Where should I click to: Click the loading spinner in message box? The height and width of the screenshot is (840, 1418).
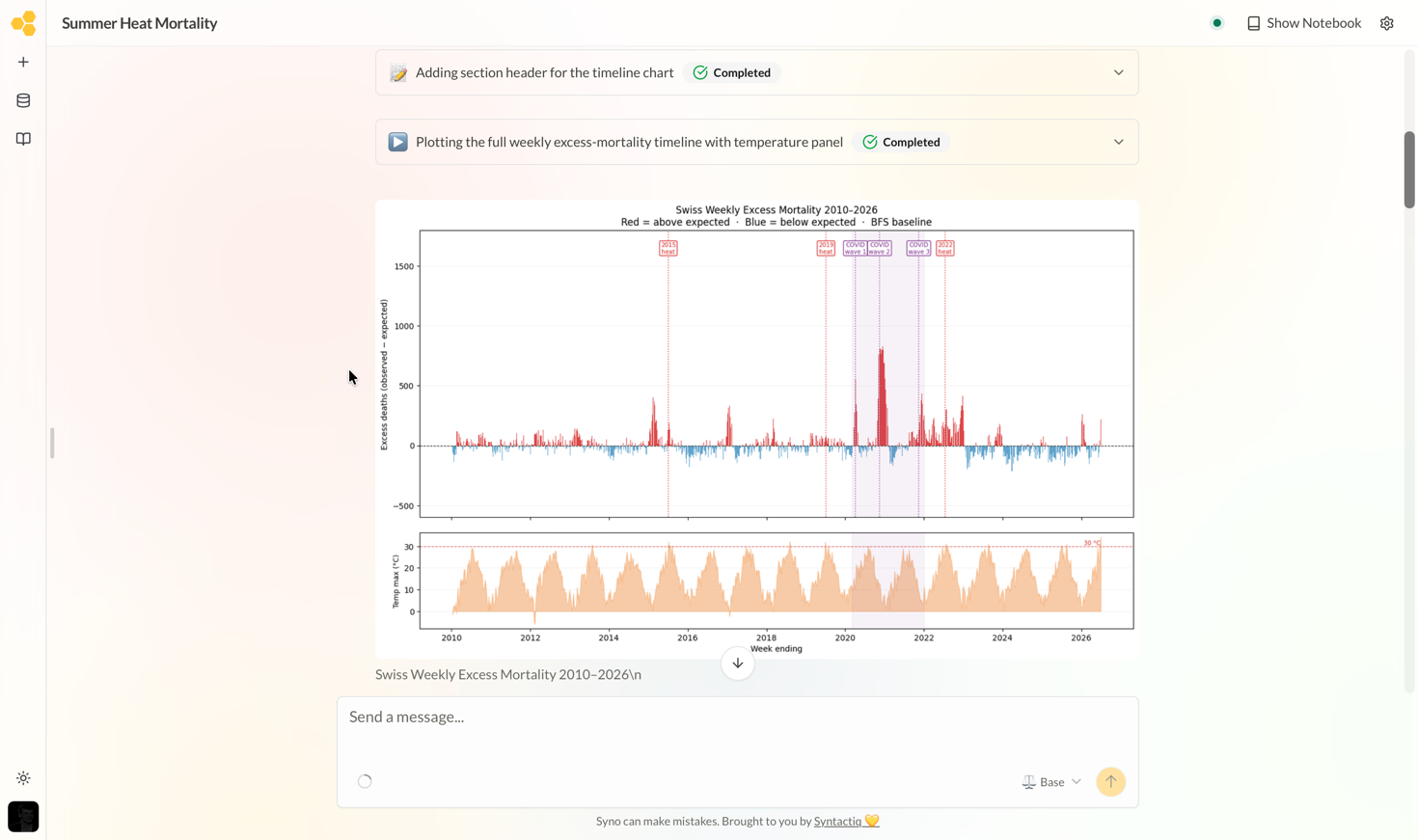click(x=365, y=781)
